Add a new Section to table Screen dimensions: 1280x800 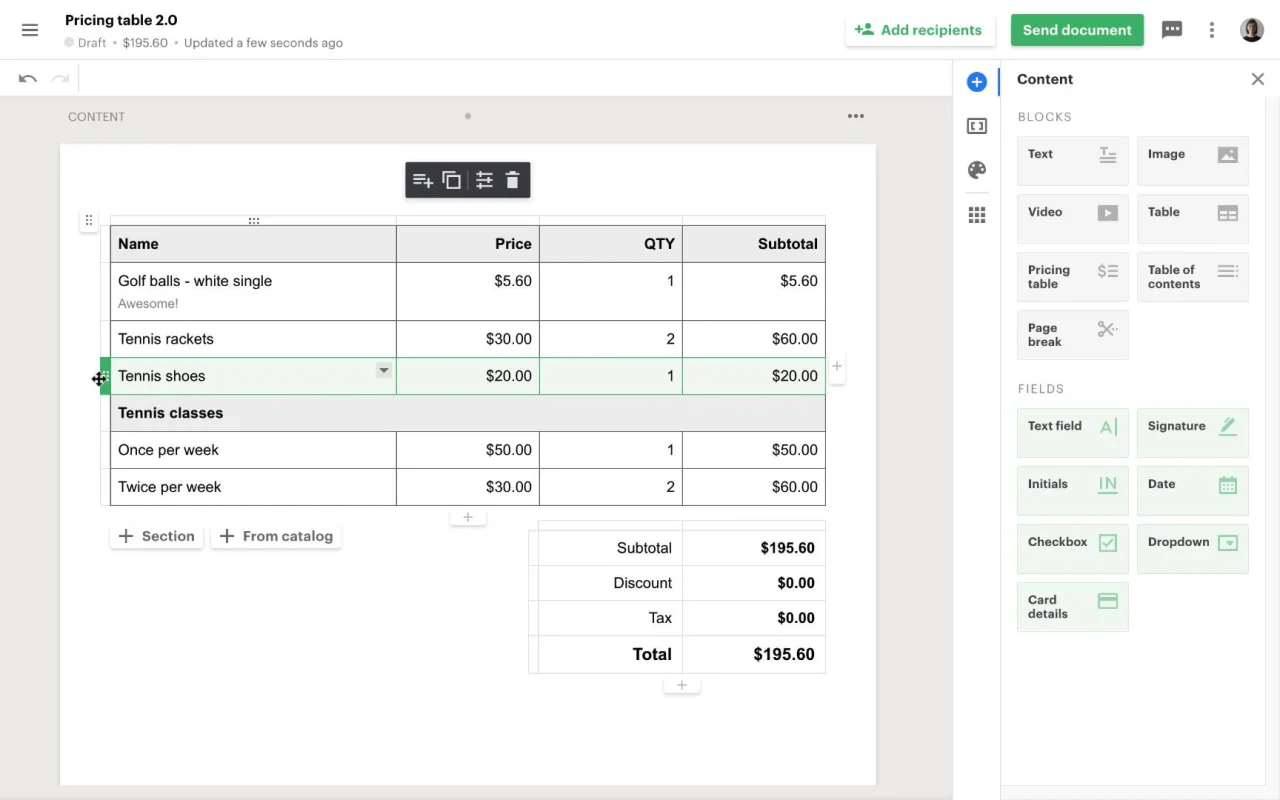(x=157, y=537)
